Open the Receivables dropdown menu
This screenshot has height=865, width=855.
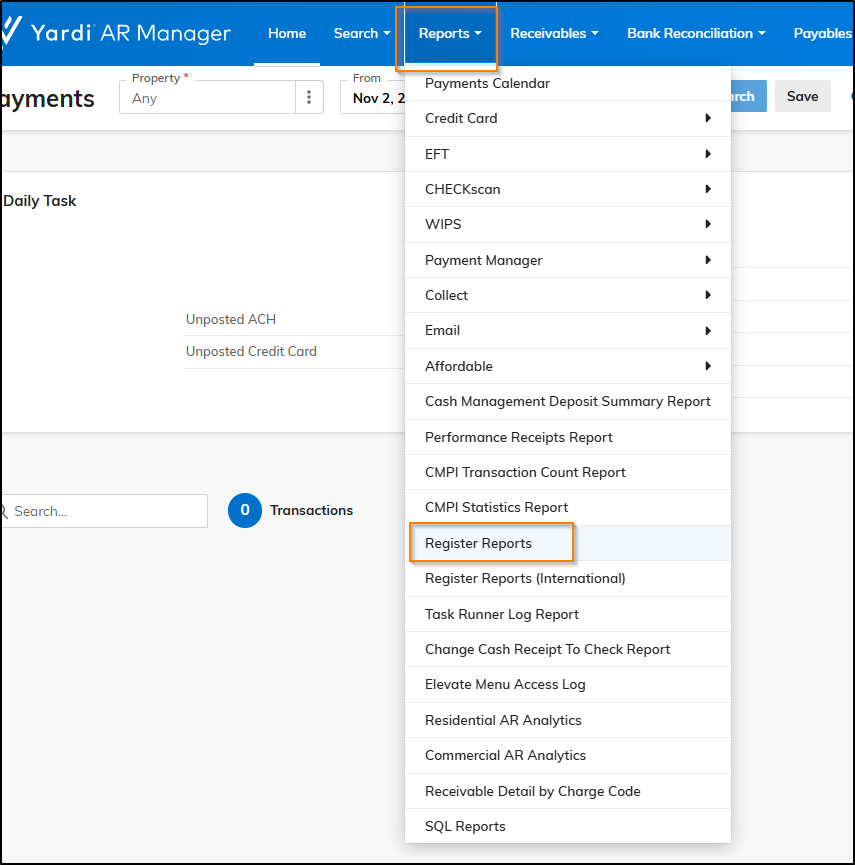tap(554, 34)
